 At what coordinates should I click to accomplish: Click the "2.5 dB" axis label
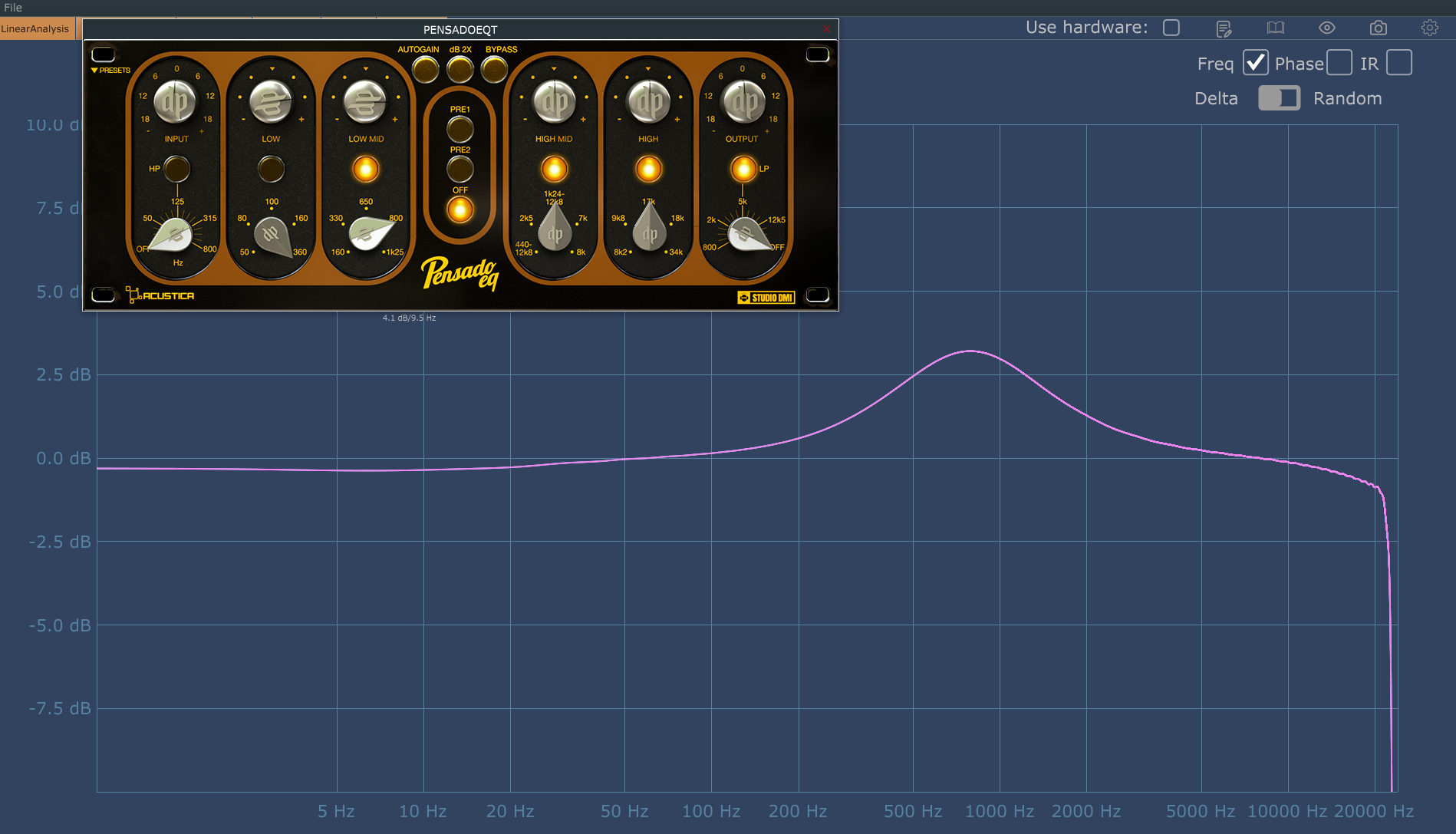coord(64,374)
